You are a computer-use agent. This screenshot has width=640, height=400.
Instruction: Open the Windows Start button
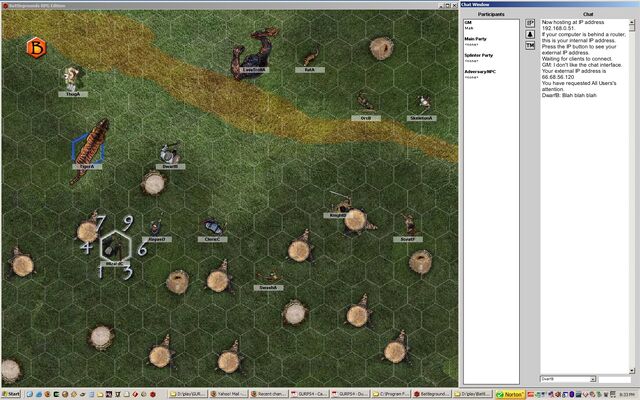(11, 394)
